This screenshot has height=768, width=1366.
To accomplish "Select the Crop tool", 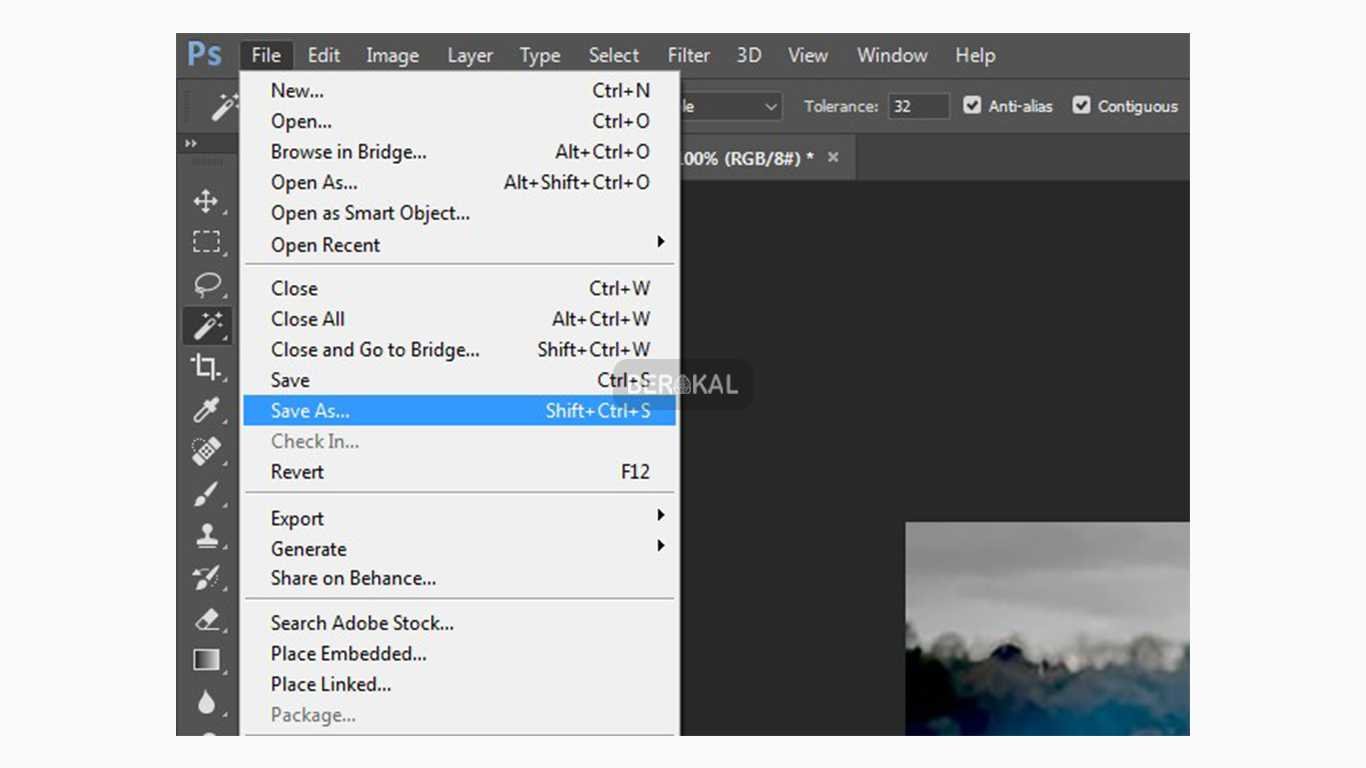I will click(206, 367).
